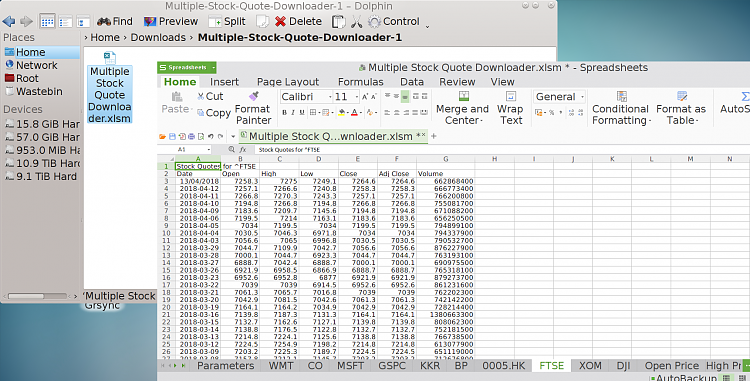Apply red font color
The width and height of the screenshot is (750, 381).
(x=354, y=113)
